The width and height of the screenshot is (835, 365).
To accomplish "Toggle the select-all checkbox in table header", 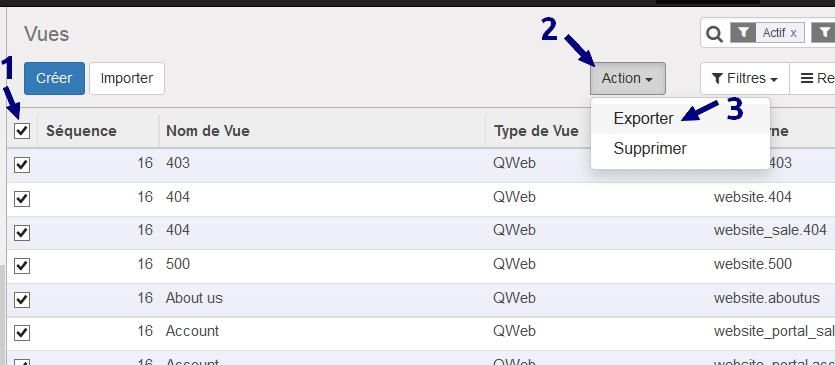I will point(22,131).
